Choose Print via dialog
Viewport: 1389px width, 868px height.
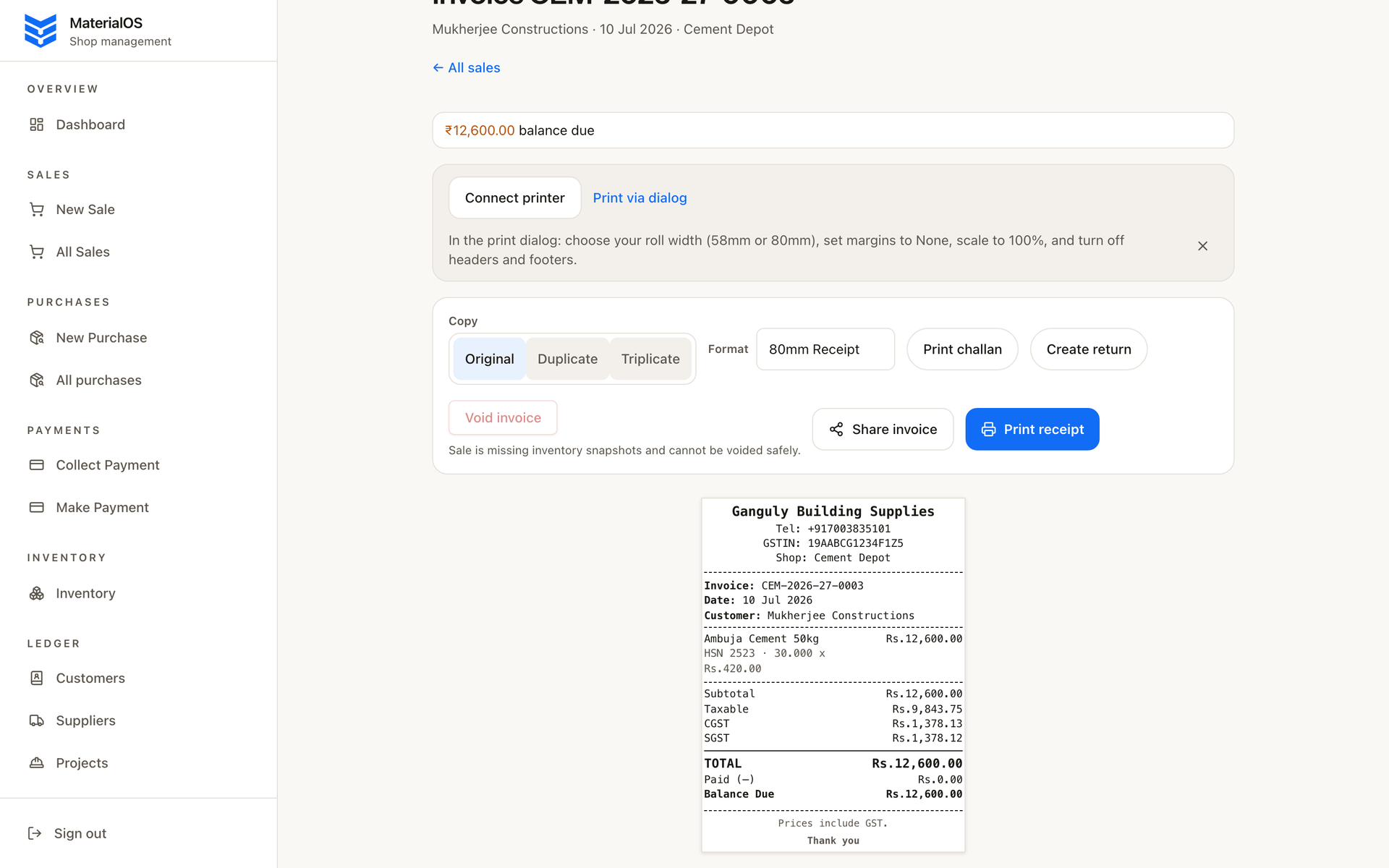pos(640,198)
